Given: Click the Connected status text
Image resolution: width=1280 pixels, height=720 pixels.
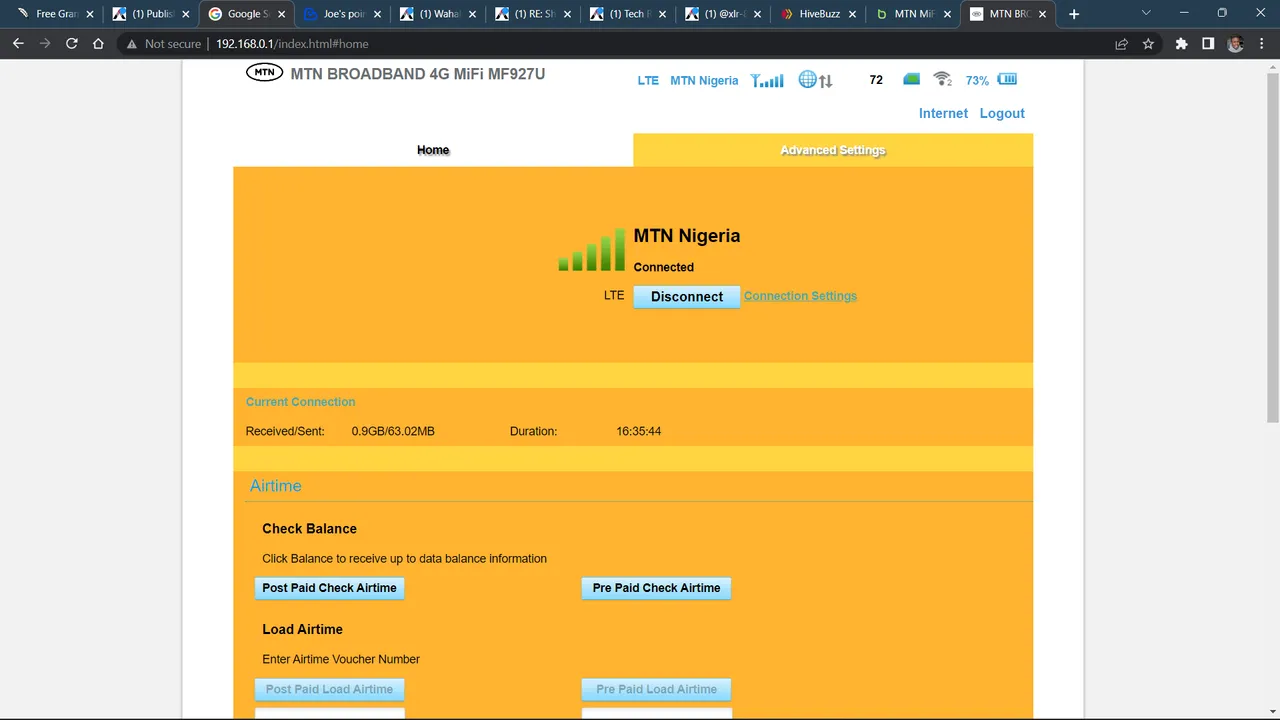Looking at the screenshot, I should 663,267.
